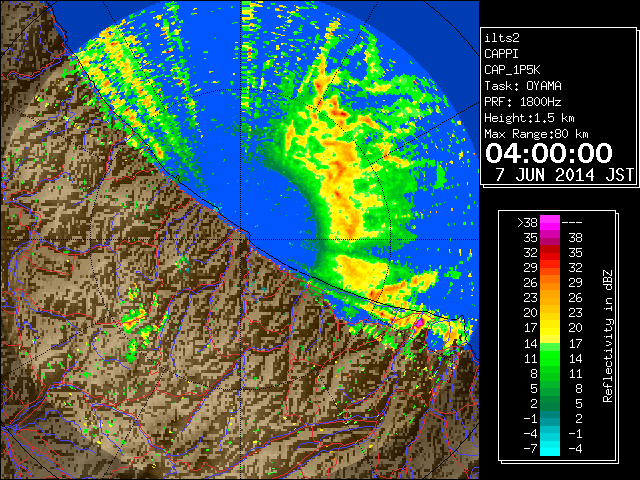Click the ilts2 label
The image size is (640, 480).
point(502,38)
